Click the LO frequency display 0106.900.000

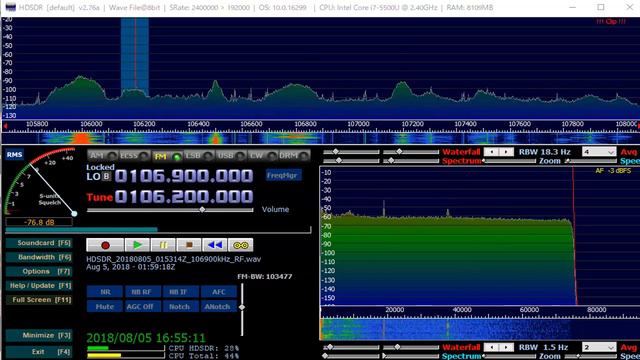tap(184, 176)
